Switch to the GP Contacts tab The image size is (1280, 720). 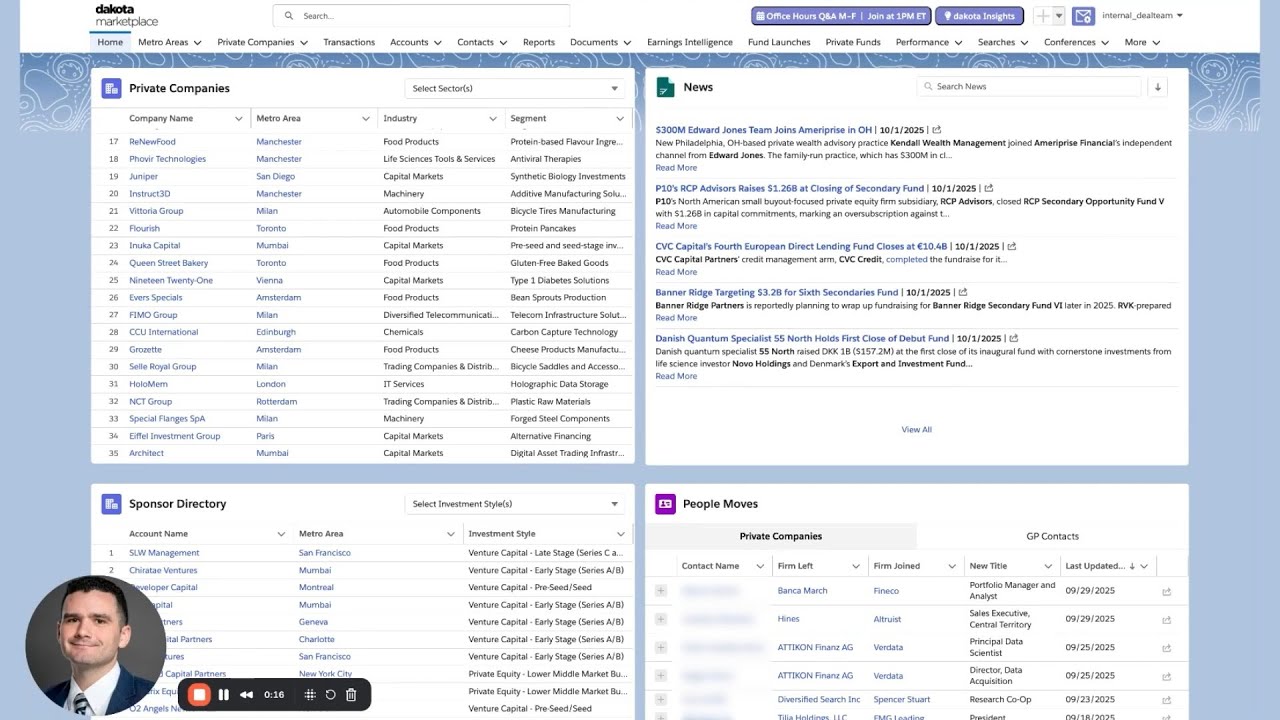1052,536
